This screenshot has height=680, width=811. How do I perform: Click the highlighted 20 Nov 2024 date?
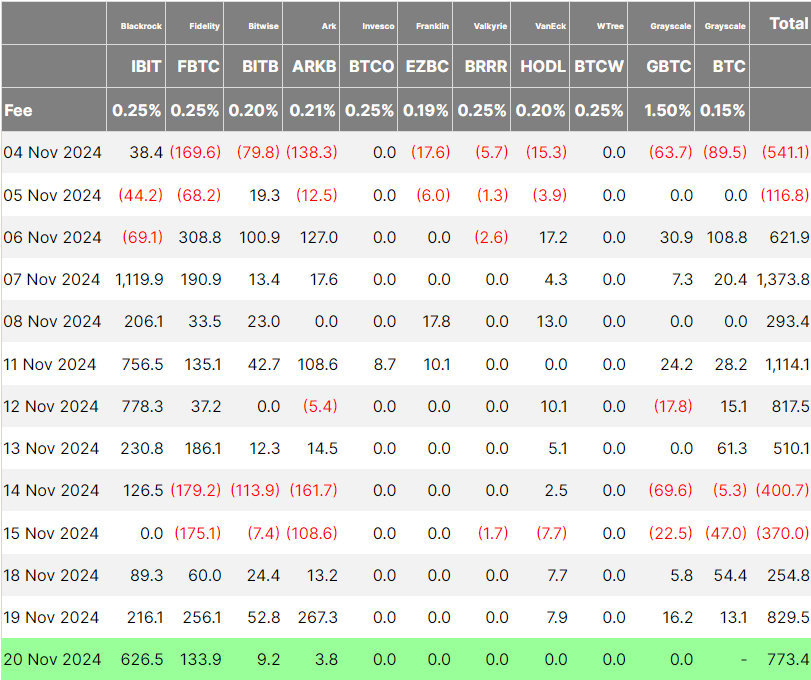52,659
